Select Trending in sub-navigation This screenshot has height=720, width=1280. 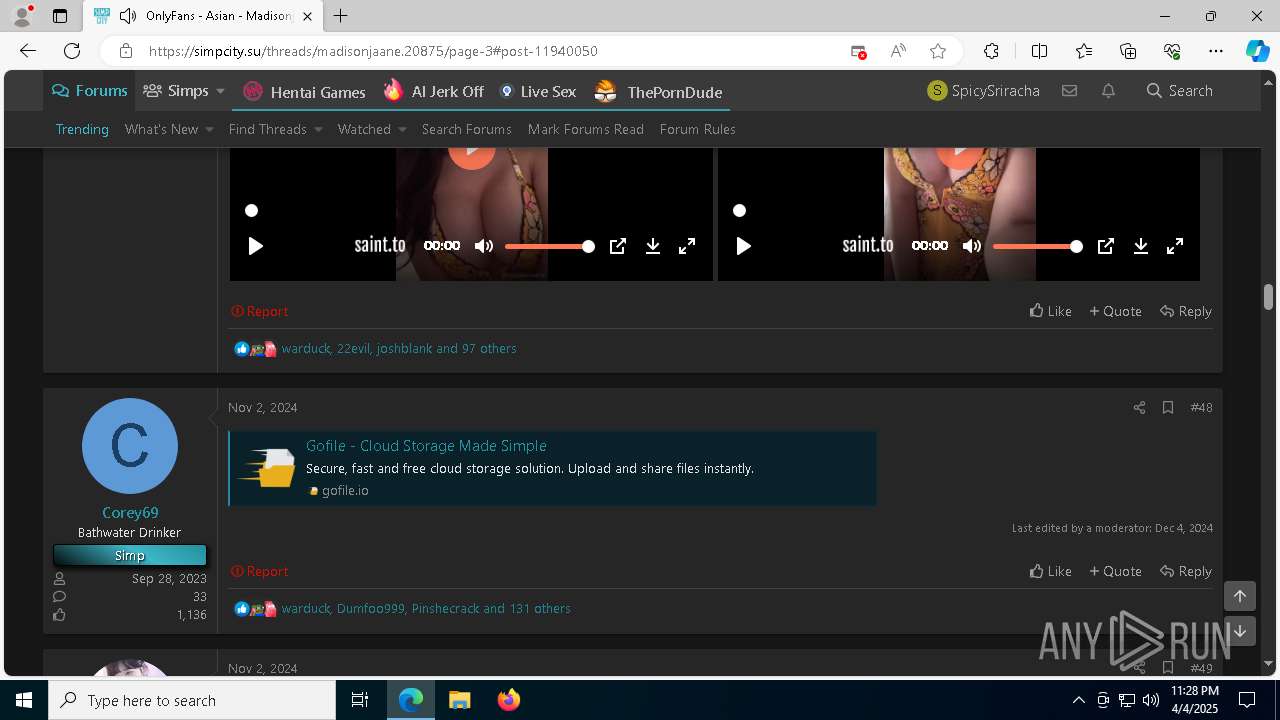tap(82, 129)
